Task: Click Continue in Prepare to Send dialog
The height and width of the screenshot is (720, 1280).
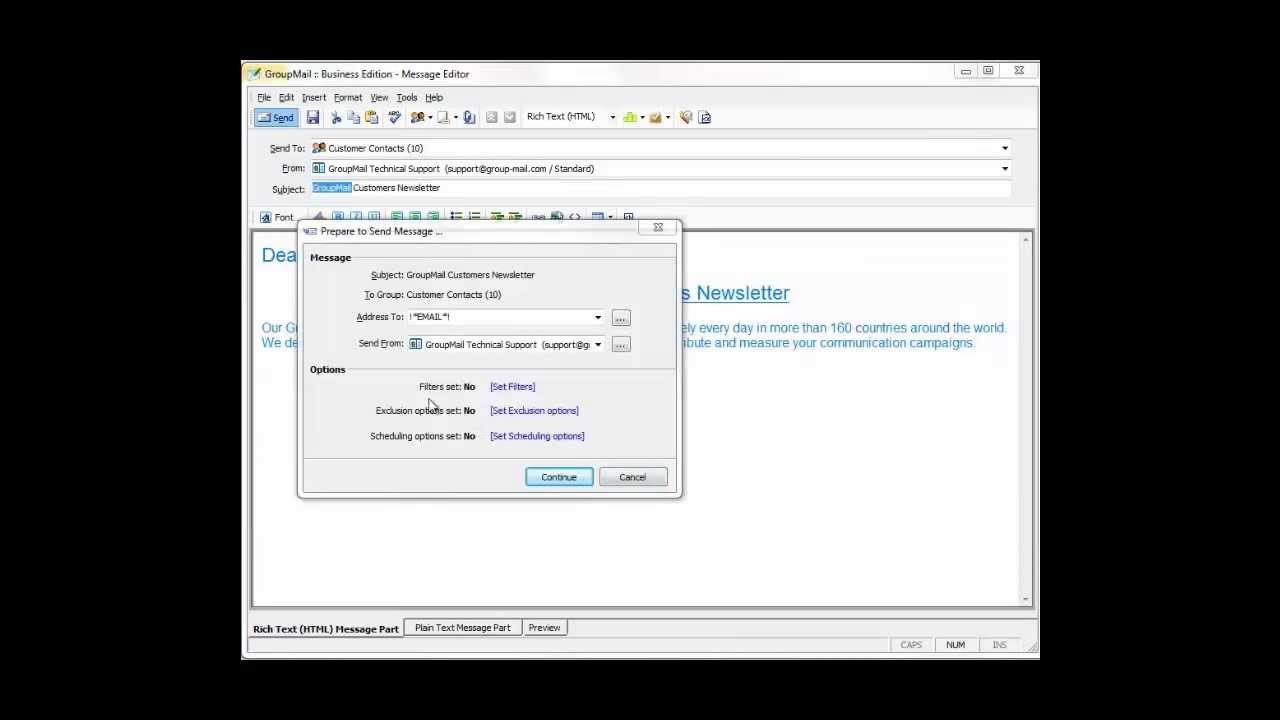Action: (559, 477)
